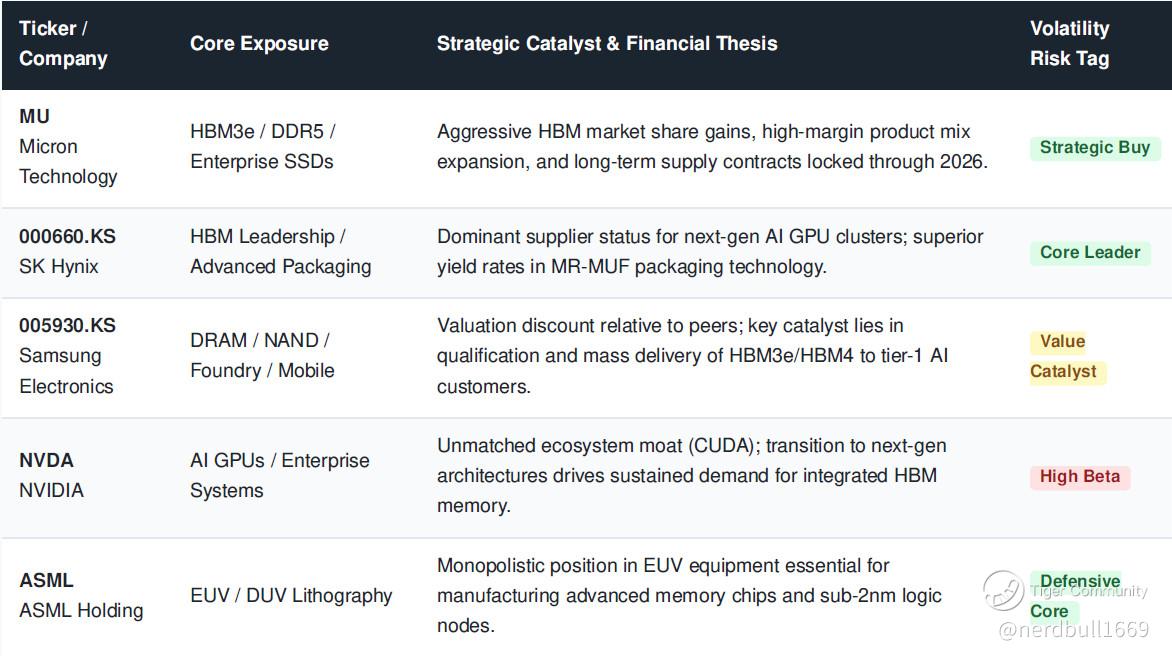
Task: Select the MU ticker symbol
Action: pos(34,117)
